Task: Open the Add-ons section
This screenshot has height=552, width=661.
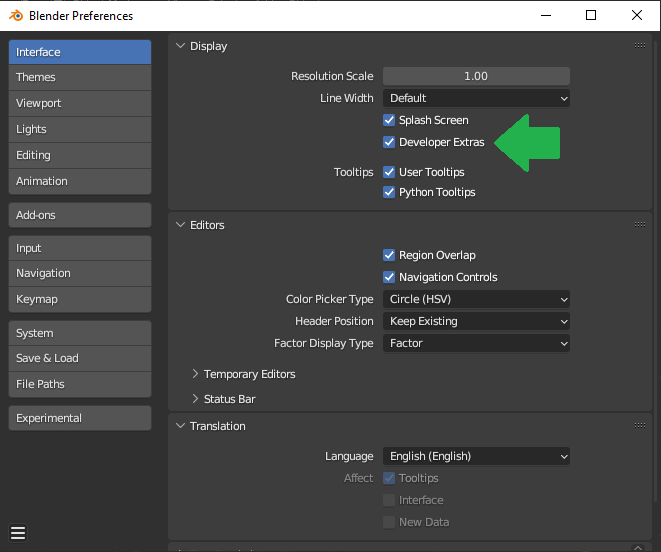Action: click(x=80, y=215)
